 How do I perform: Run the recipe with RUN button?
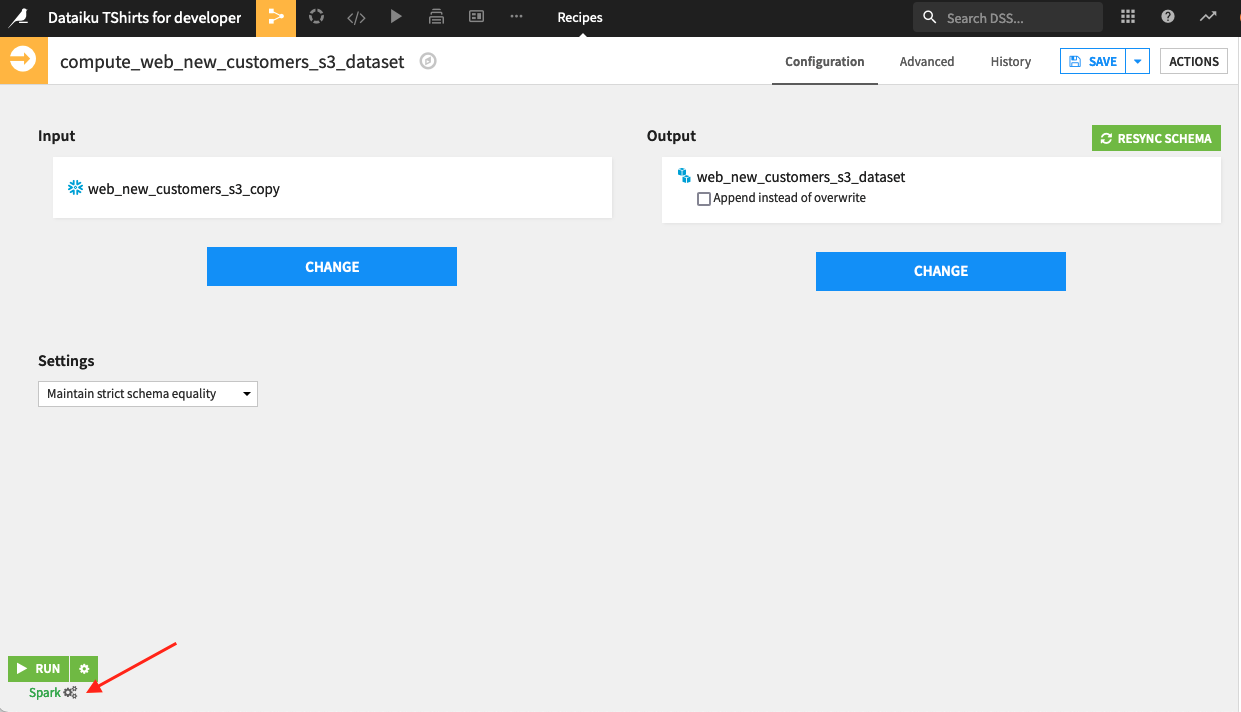[38, 668]
